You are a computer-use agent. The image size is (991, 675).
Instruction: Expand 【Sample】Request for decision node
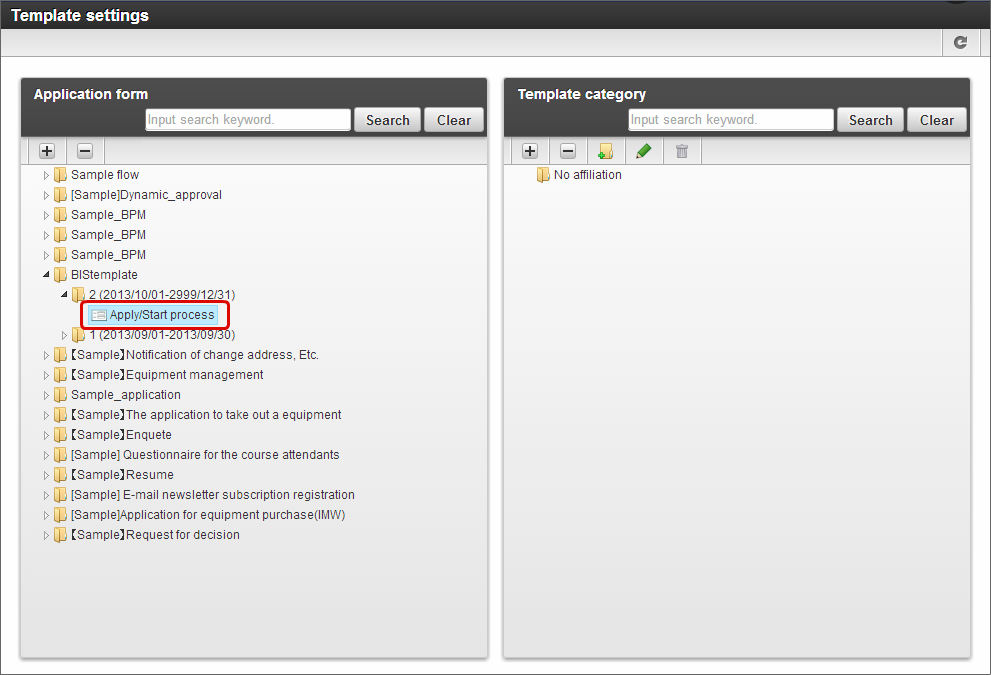46,535
